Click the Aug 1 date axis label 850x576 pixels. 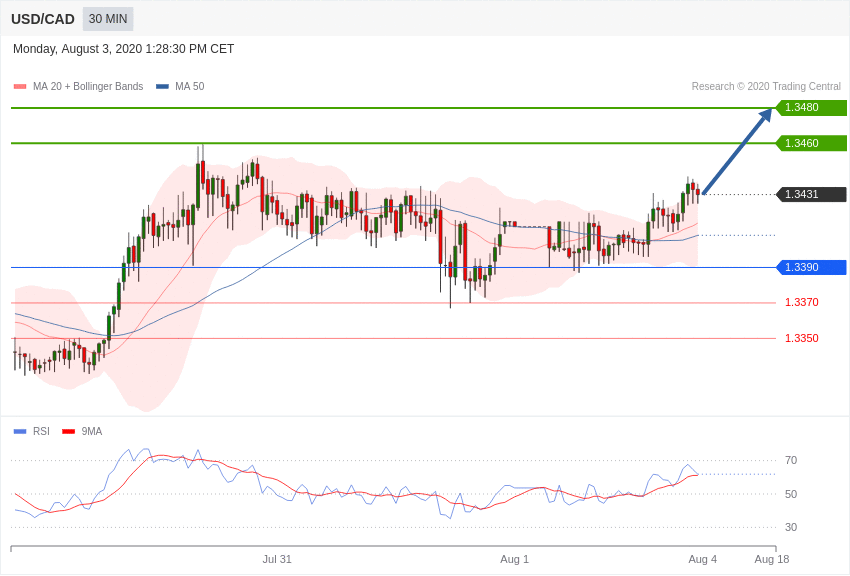pyautogui.click(x=514, y=559)
